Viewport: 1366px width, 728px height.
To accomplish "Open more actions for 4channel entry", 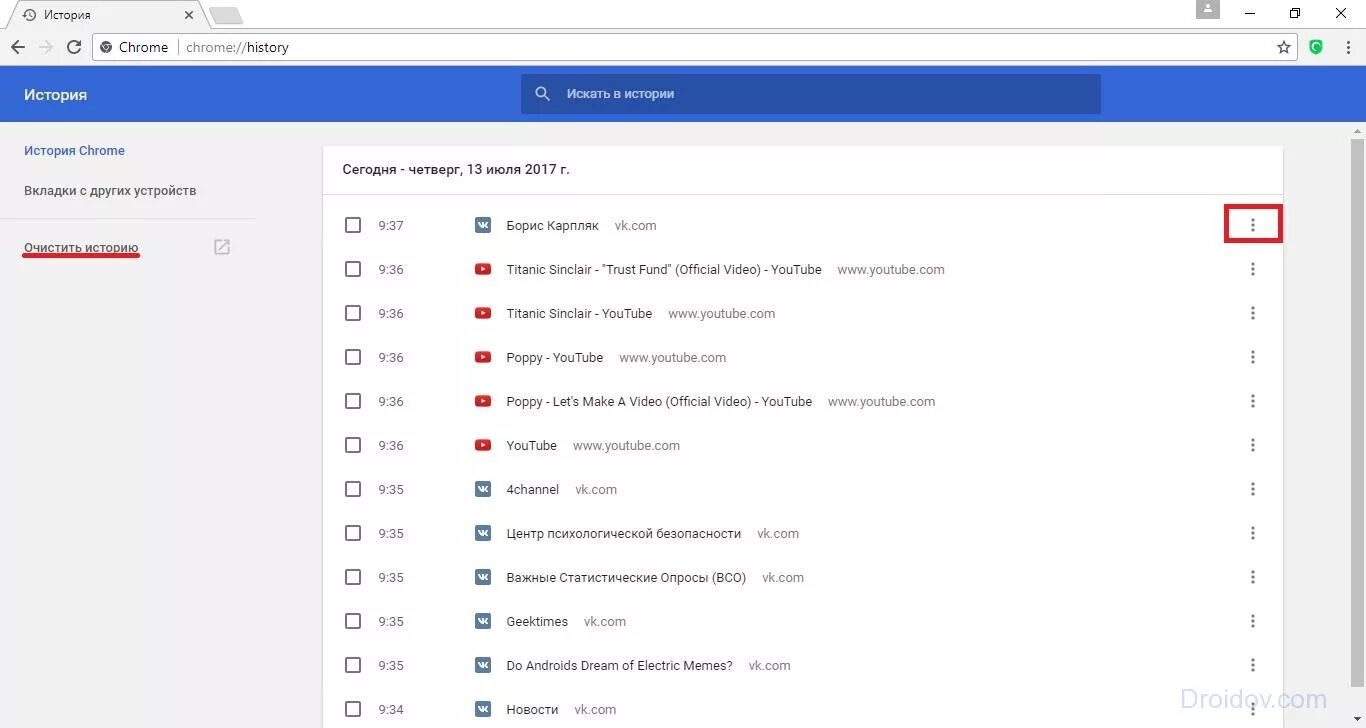I will tap(1252, 489).
